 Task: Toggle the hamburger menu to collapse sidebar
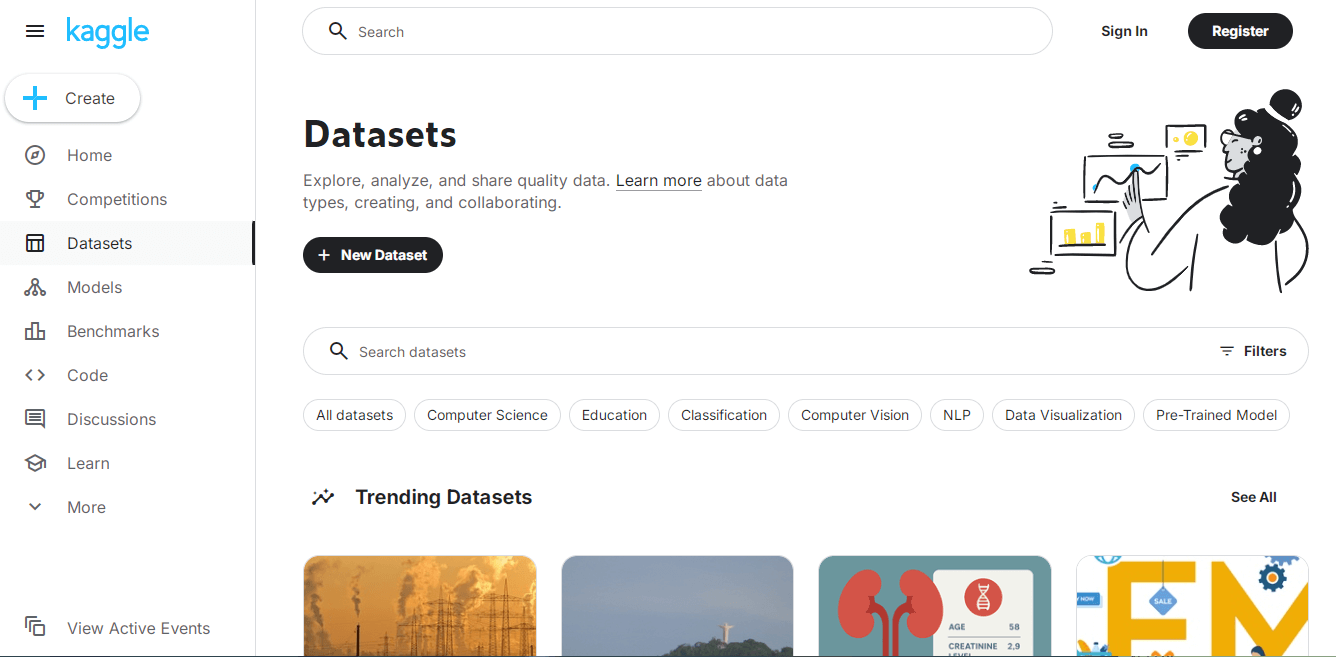coord(34,31)
